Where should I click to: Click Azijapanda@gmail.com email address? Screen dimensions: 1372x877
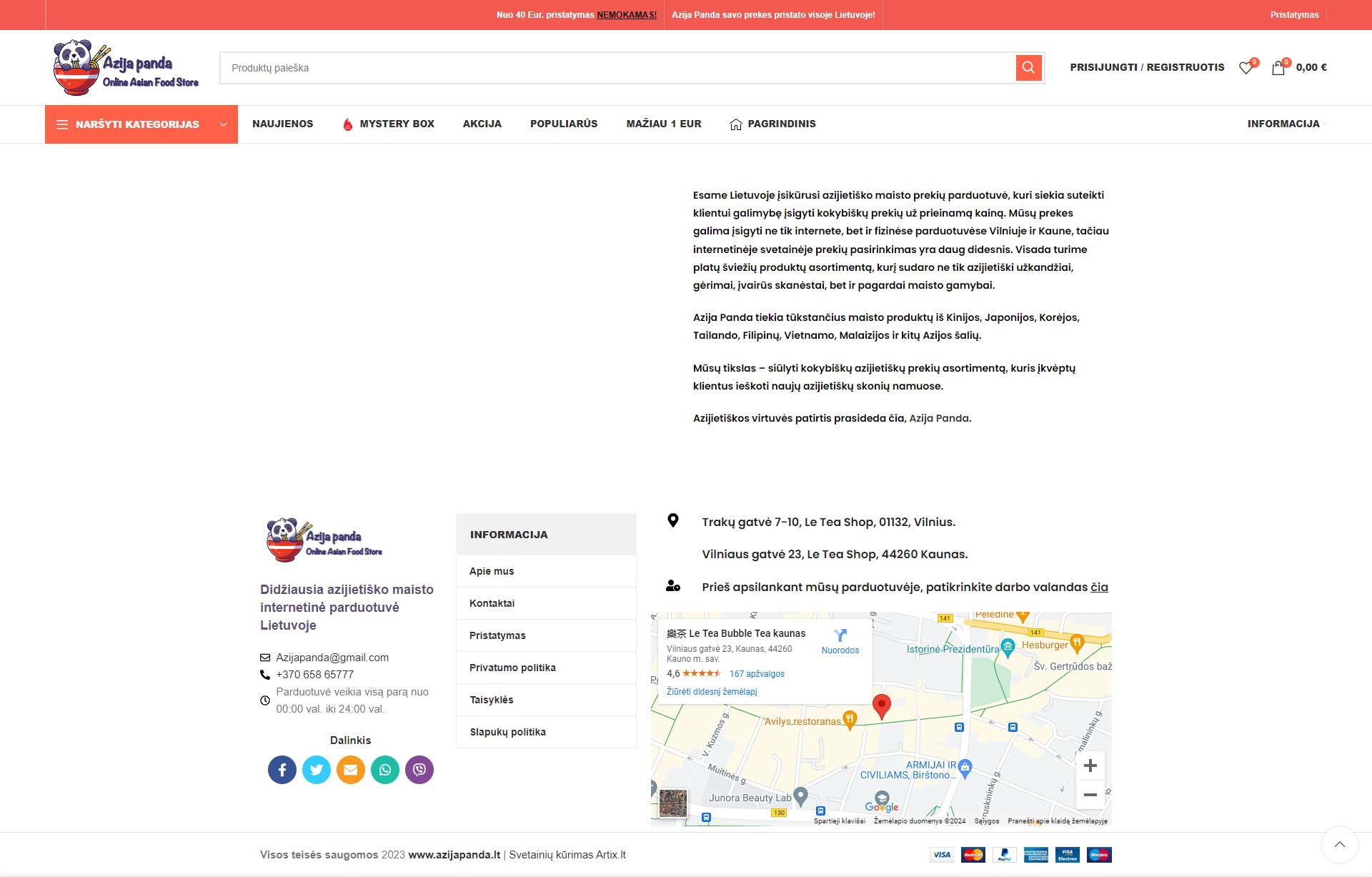(332, 658)
